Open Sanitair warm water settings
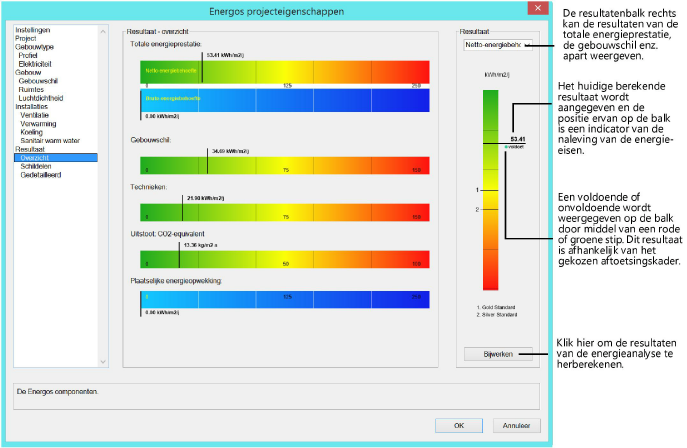 click(50, 140)
